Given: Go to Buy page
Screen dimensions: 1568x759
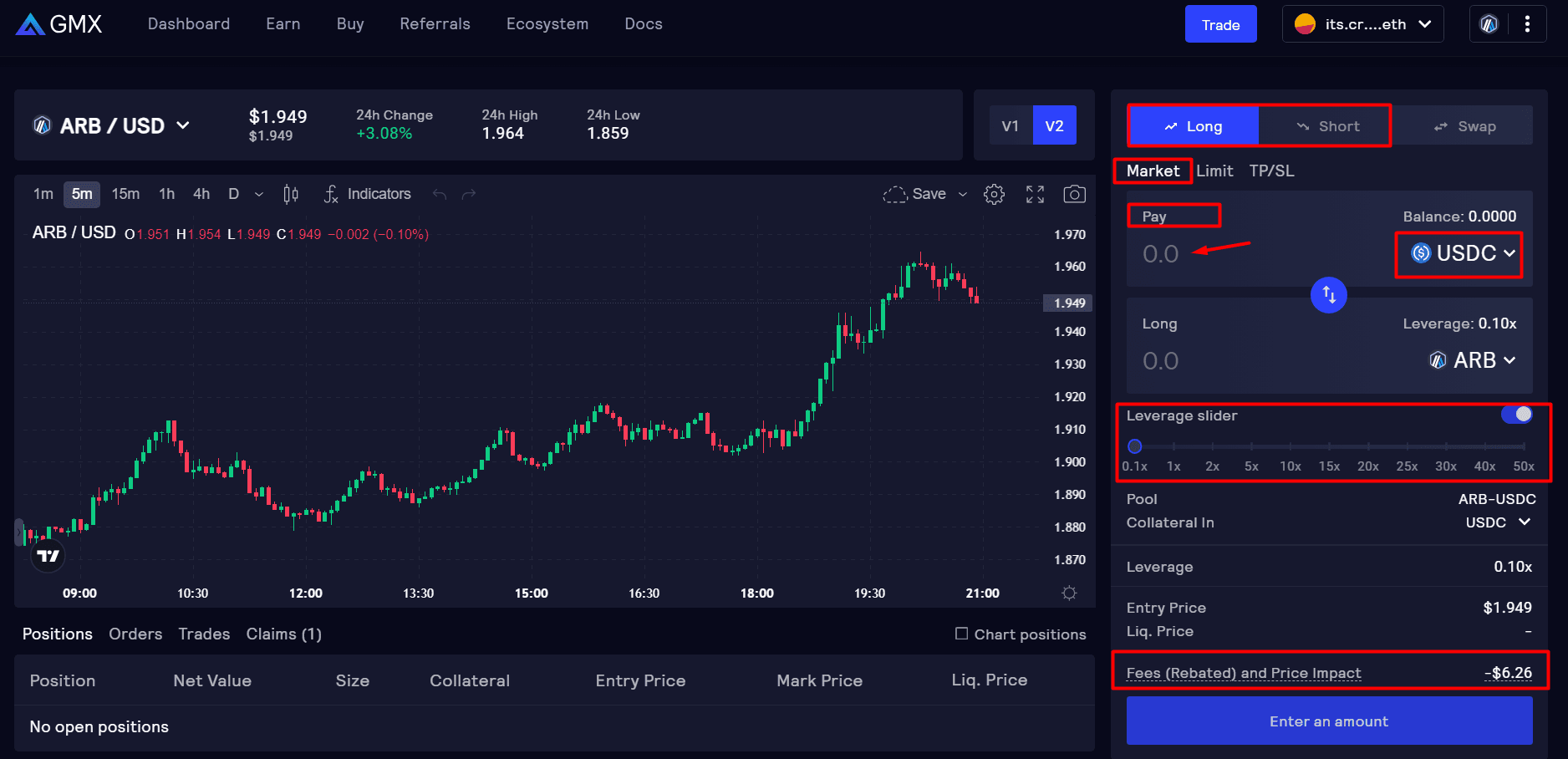Looking at the screenshot, I should 350,24.
